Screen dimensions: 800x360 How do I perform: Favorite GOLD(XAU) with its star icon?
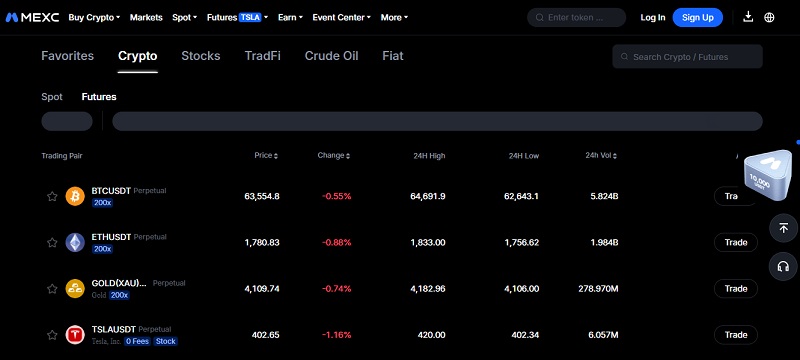[x=52, y=289]
